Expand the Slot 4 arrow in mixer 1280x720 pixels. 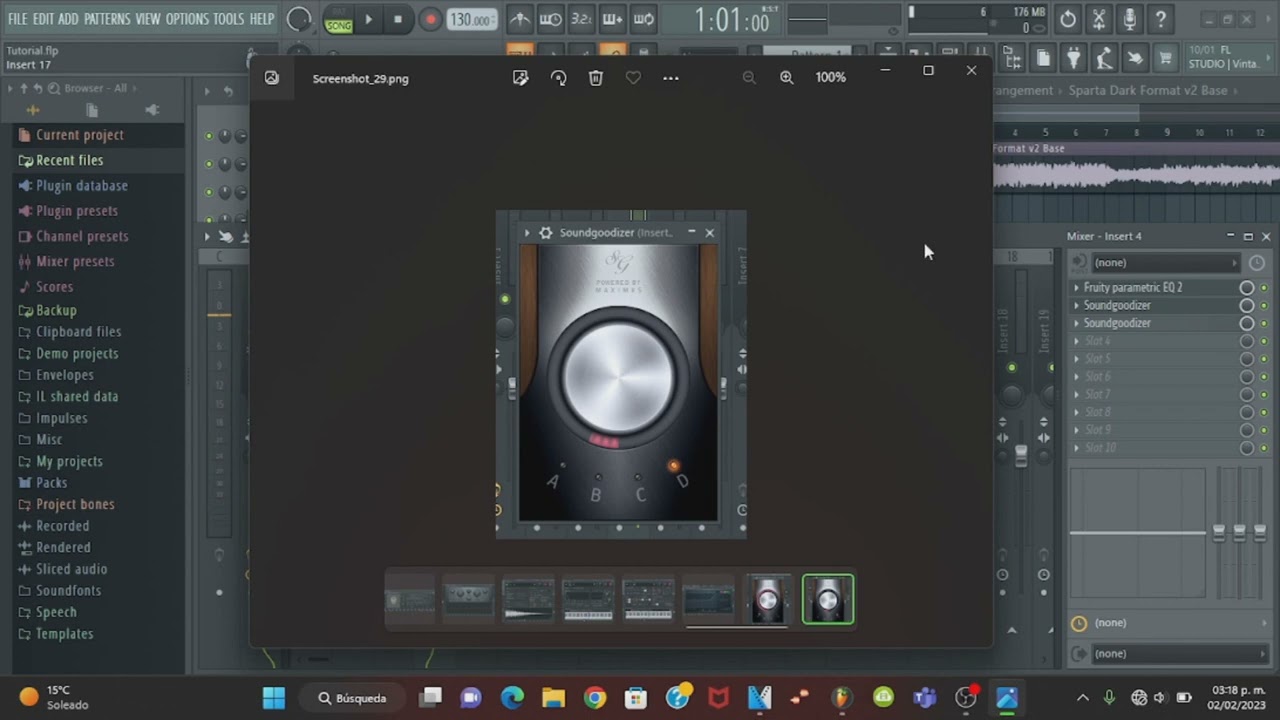click(x=1077, y=341)
